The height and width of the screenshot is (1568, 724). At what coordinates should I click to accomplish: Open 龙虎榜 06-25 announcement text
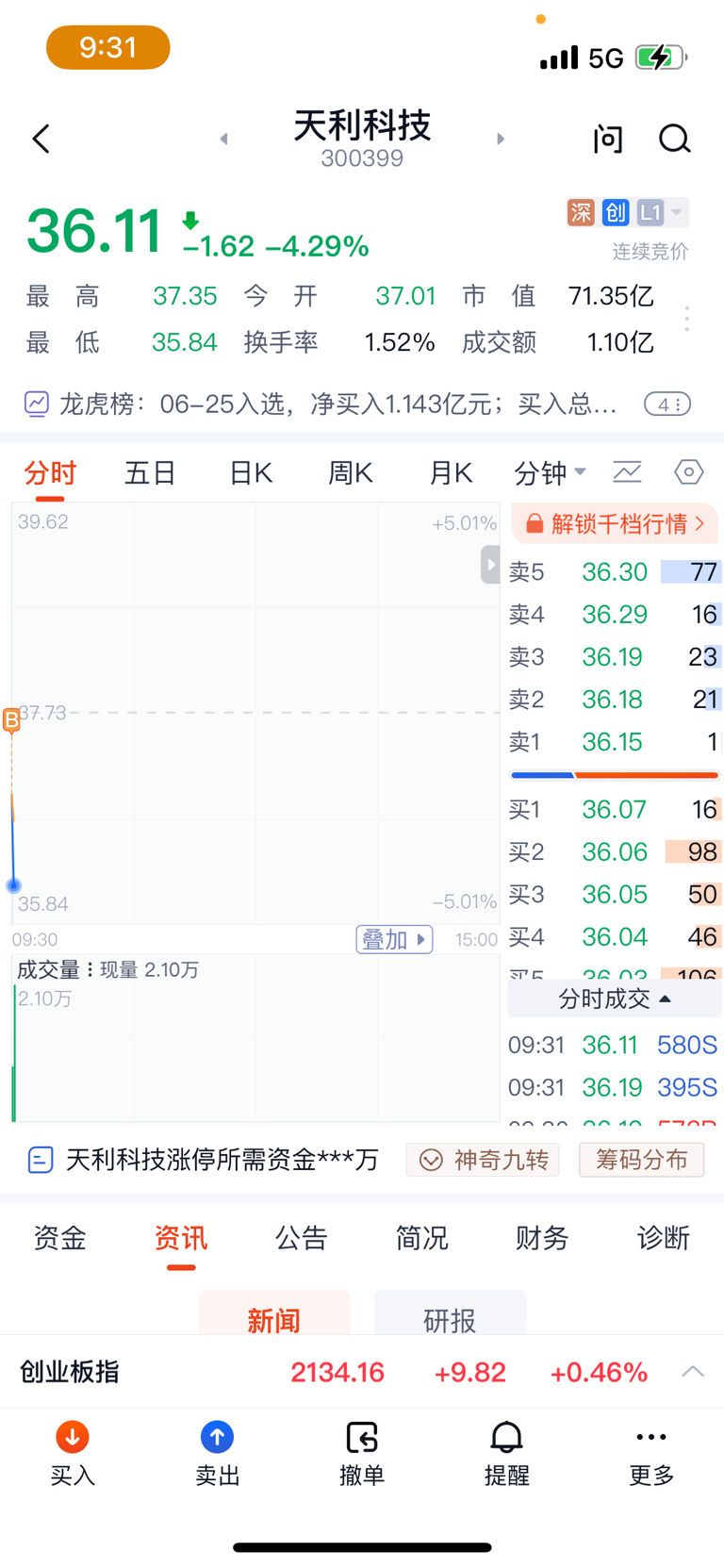coord(338,404)
